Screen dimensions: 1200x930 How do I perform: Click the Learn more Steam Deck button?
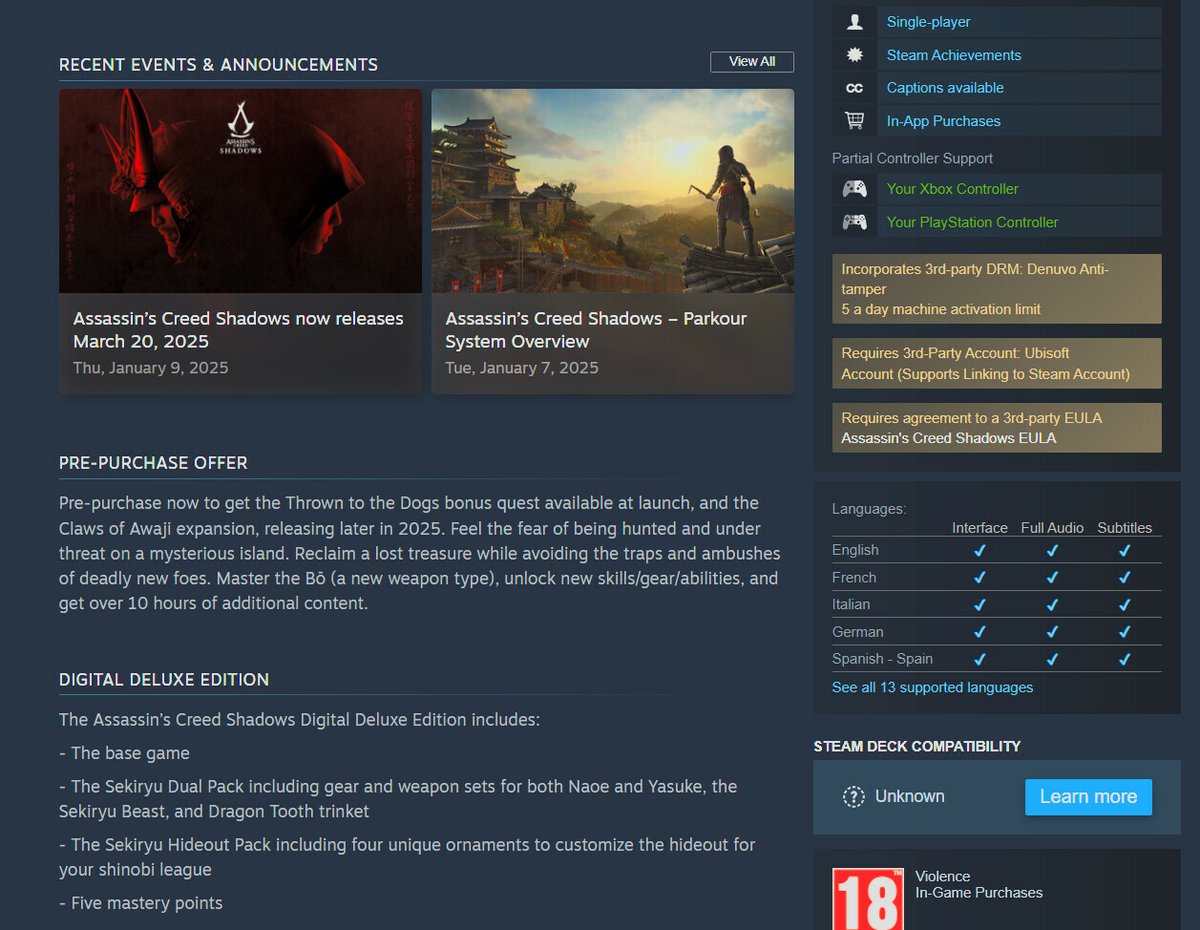point(1088,797)
